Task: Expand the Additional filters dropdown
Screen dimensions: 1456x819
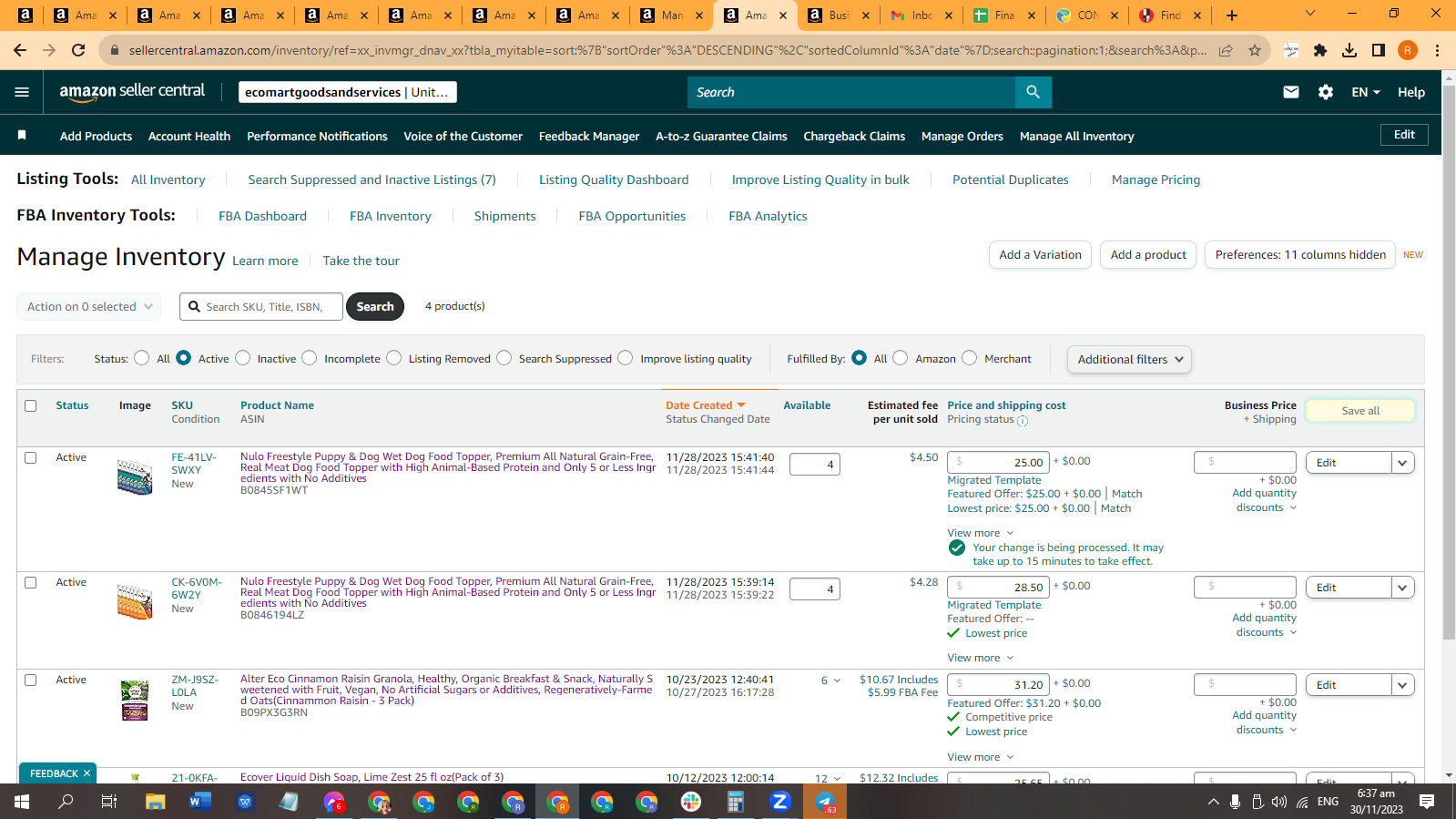Action: point(1129,359)
